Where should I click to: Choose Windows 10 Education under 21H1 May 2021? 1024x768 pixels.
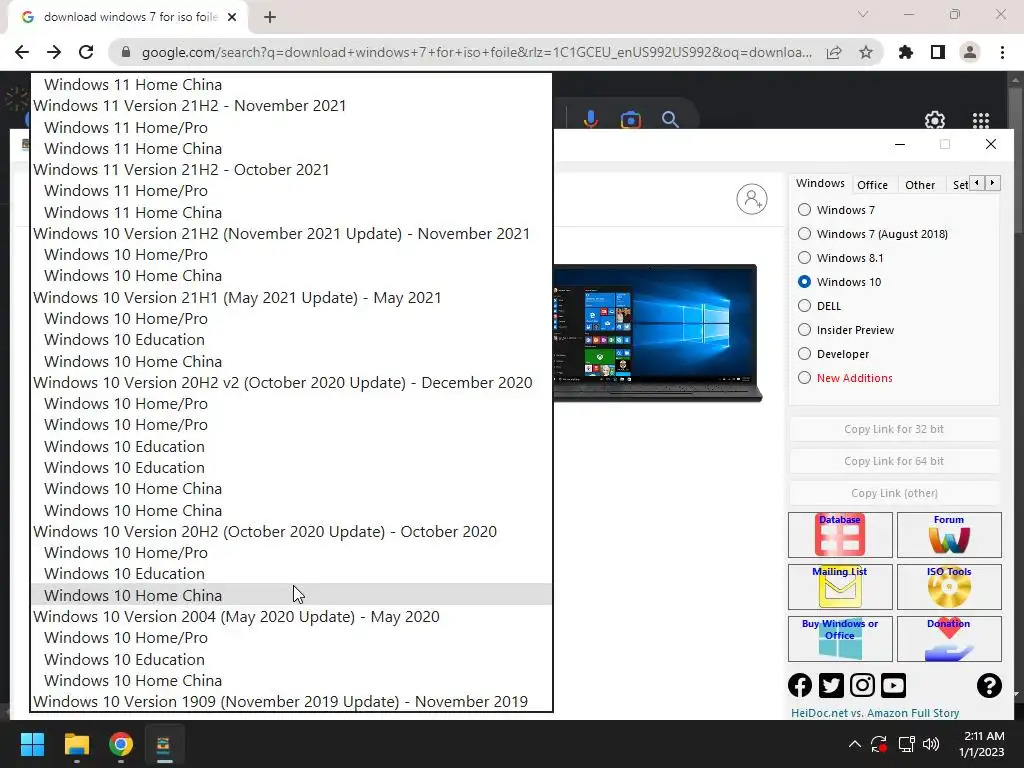point(292,340)
